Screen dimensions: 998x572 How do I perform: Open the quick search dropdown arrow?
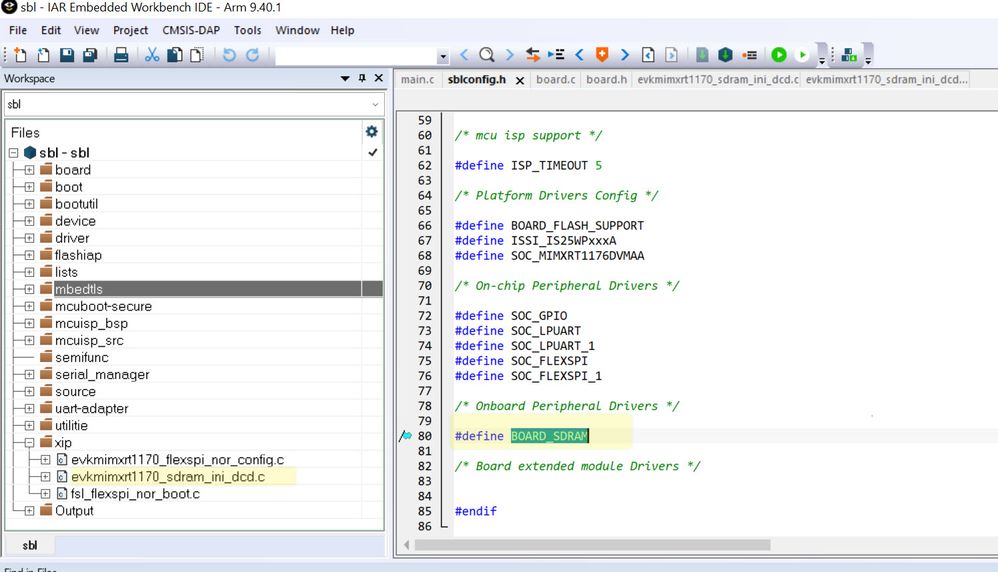tap(443, 57)
